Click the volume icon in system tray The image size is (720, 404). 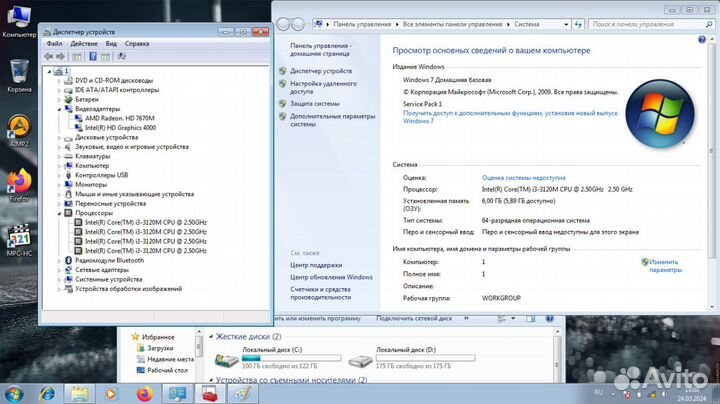(664, 394)
